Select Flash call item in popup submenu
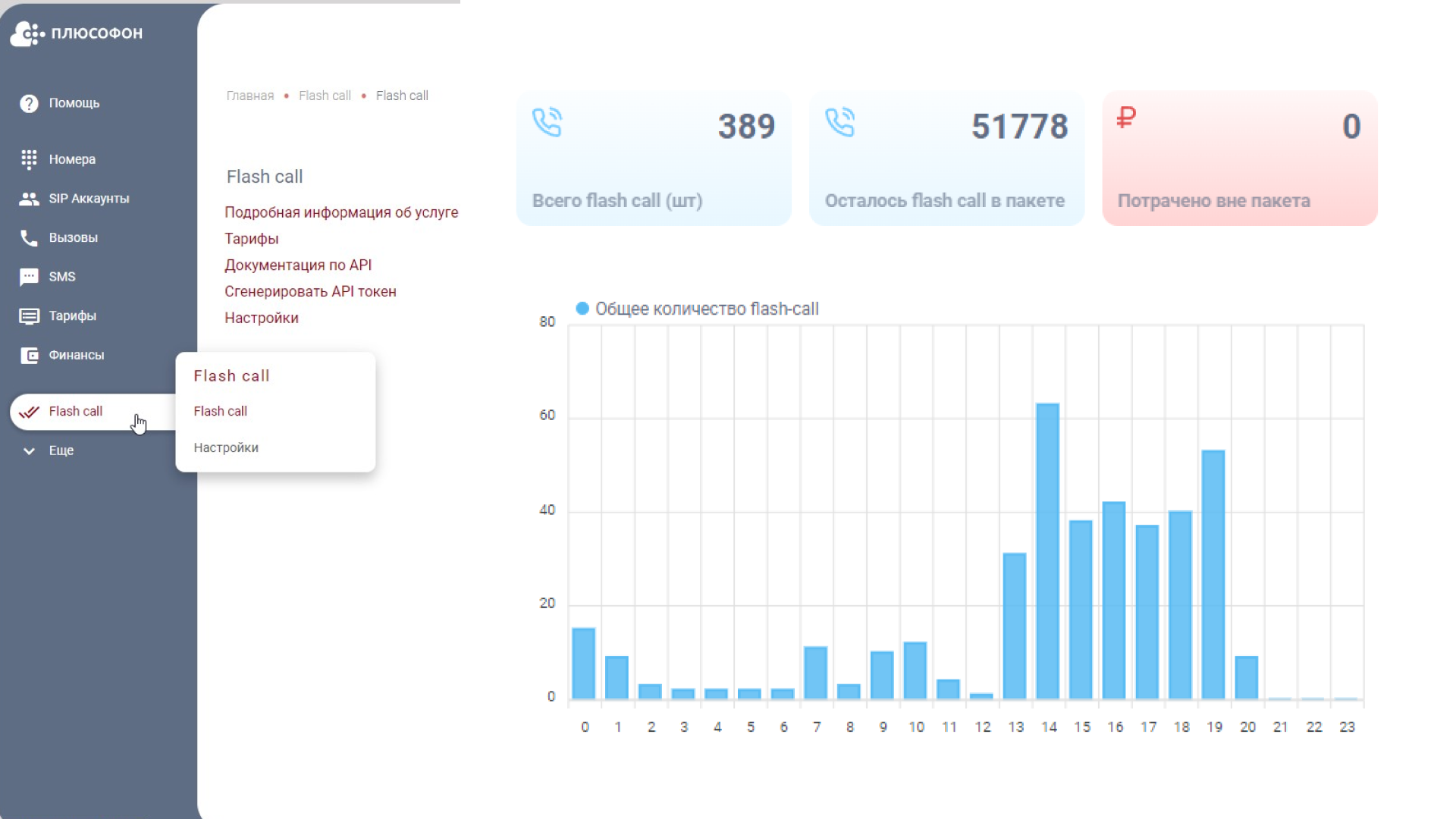The width and height of the screenshot is (1456, 819). [220, 411]
